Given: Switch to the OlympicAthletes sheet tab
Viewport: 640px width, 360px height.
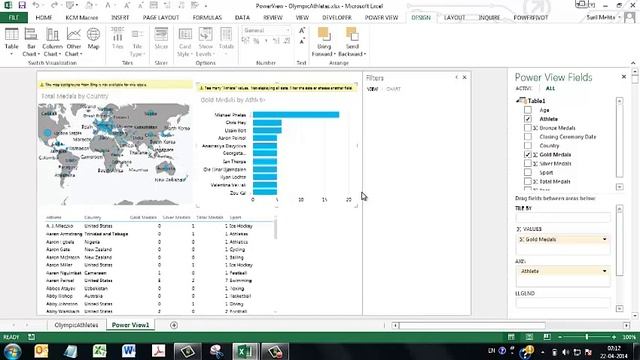Looking at the screenshot, I should tap(76, 325).
